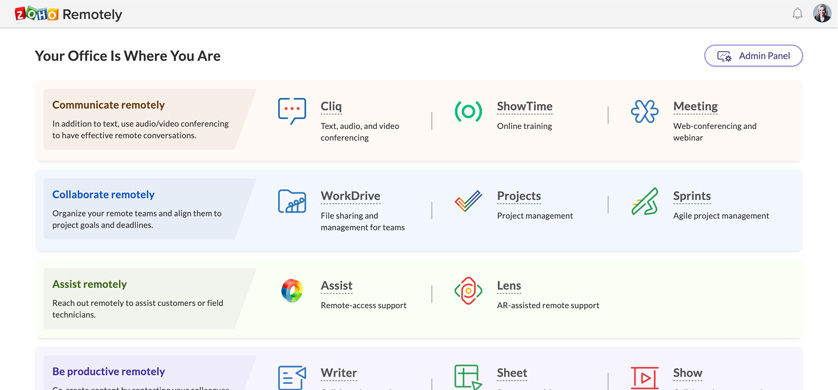Viewport: 838px width, 390px height.
Task: Open the user profile avatar
Action: click(x=822, y=13)
